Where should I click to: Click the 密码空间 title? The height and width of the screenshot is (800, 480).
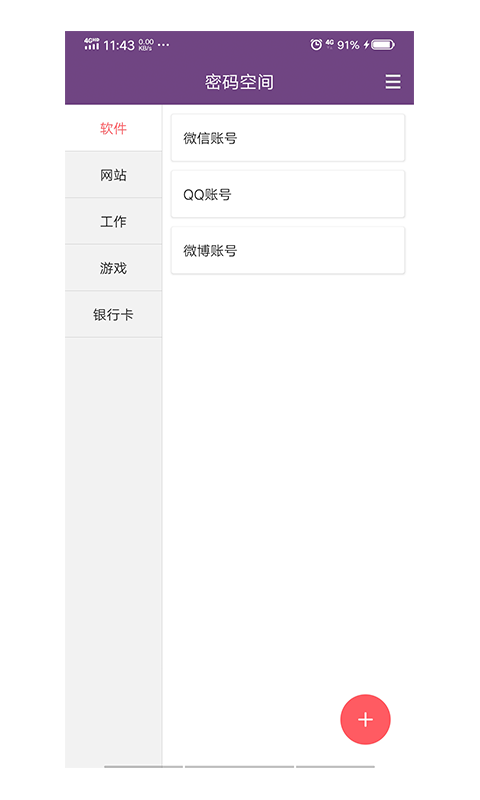click(239, 82)
